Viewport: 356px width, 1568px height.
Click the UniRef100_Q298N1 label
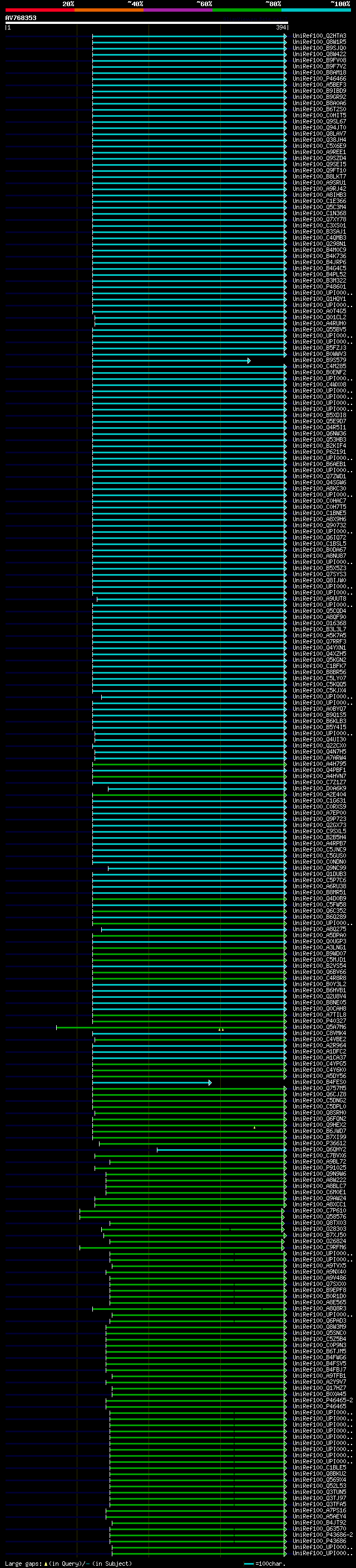[x=319, y=244]
